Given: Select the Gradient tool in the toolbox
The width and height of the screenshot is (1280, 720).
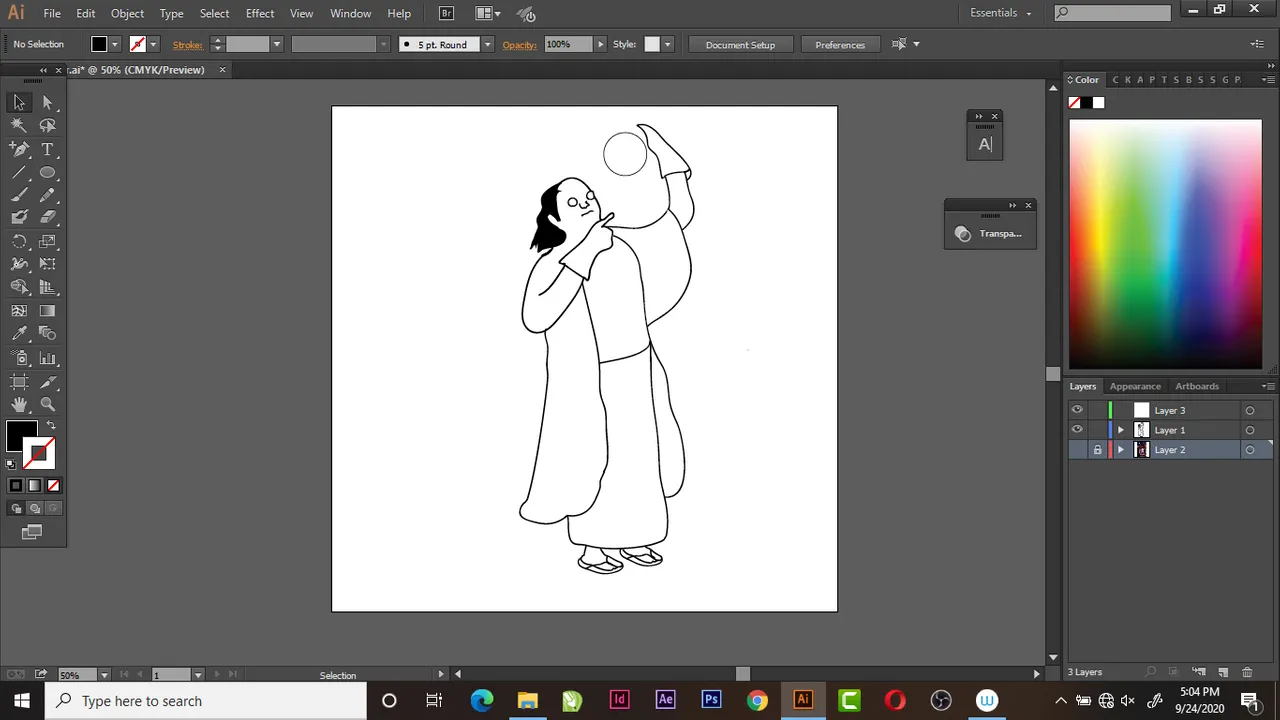Looking at the screenshot, I should click(47, 311).
